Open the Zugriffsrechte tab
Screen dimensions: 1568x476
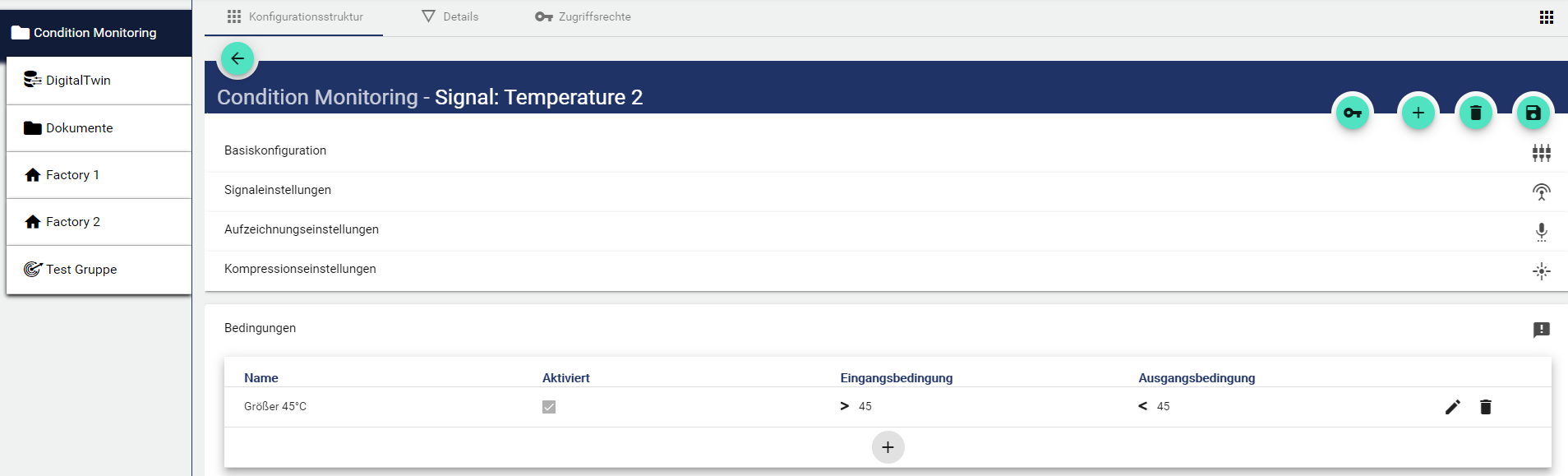(x=583, y=16)
